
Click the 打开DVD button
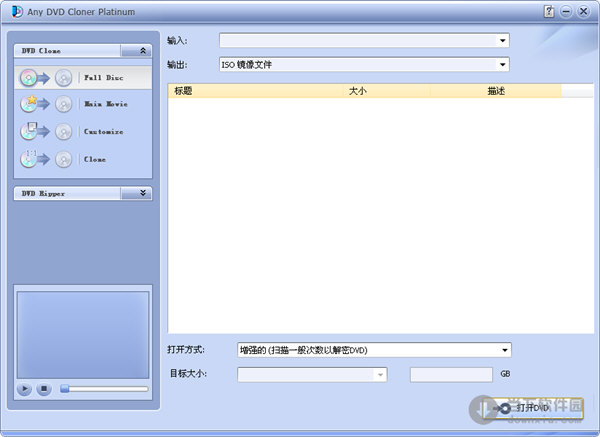pos(533,408)
